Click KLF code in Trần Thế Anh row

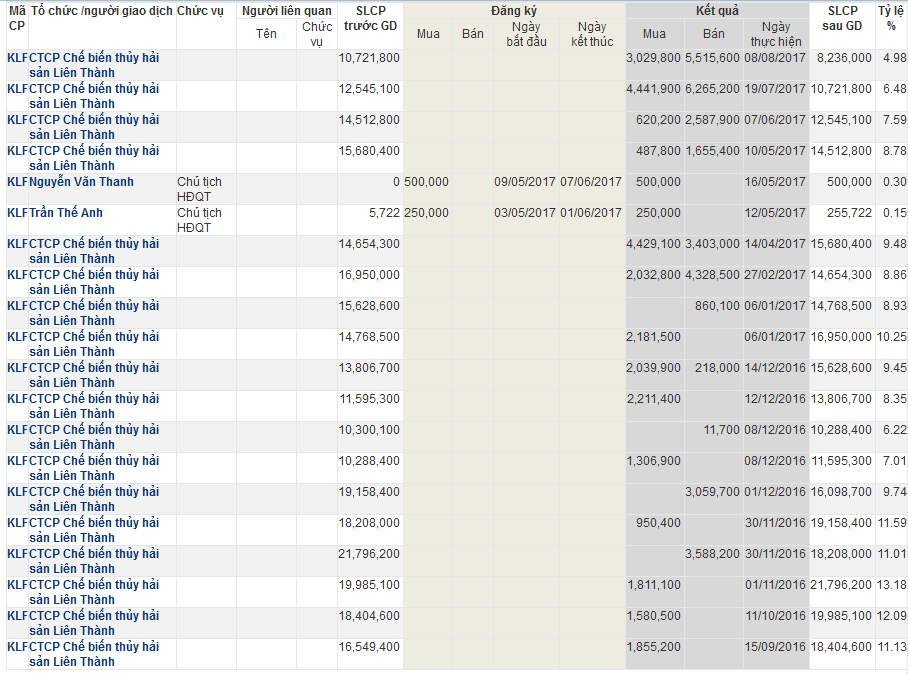pos(17,213)
